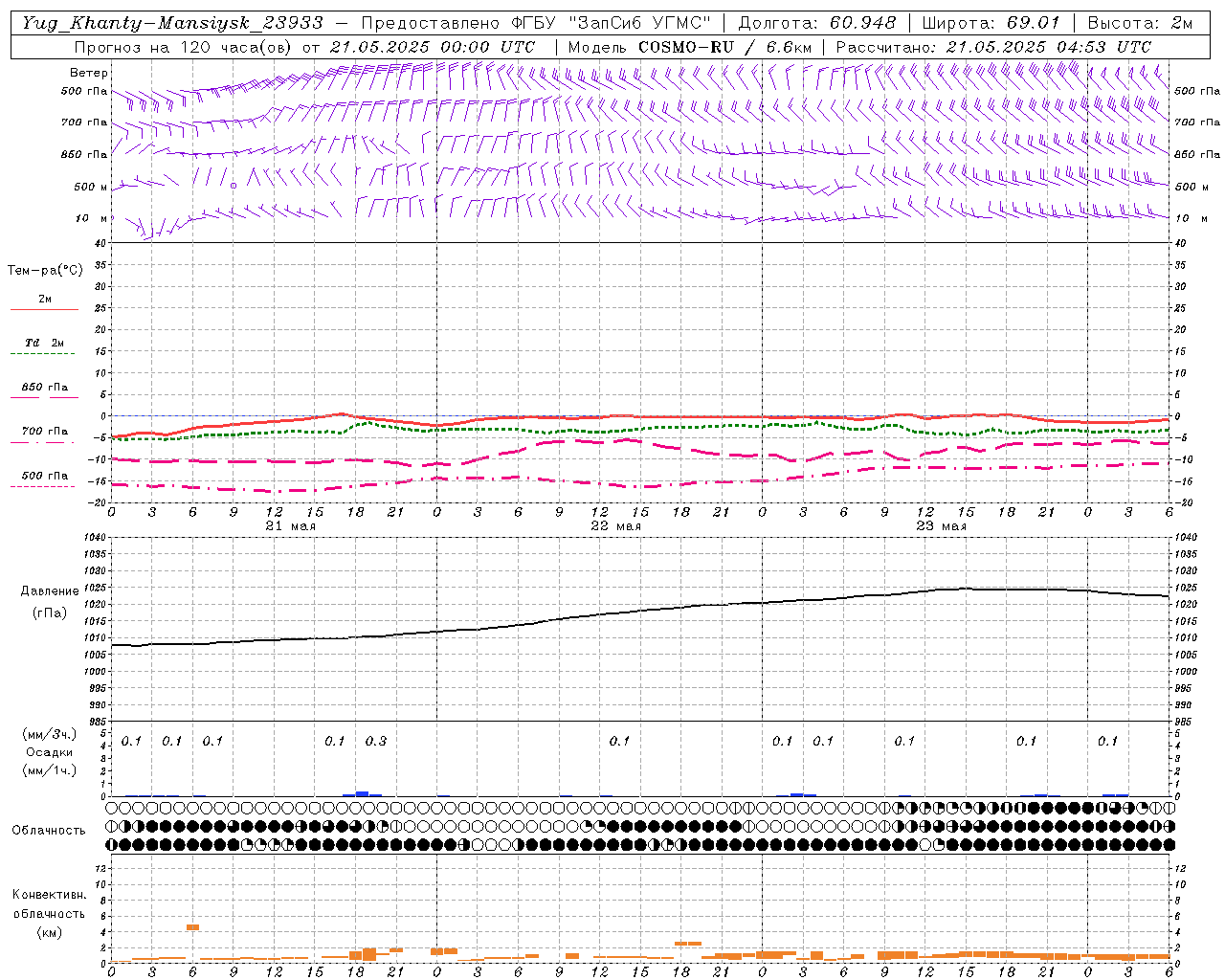Click the tall orange convective bar near 5 km
This screenshot has width=1225, height=980.
click(x=192, y=926)
